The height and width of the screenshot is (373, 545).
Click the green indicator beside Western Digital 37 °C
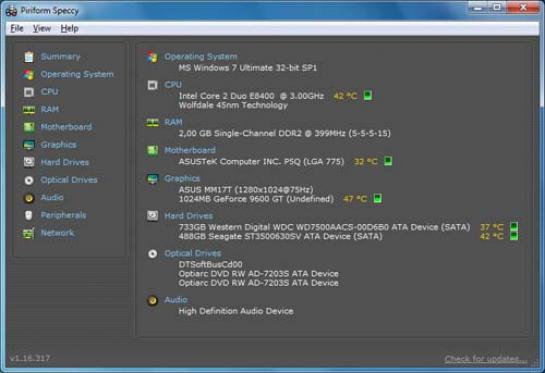[x=514, y=227]
